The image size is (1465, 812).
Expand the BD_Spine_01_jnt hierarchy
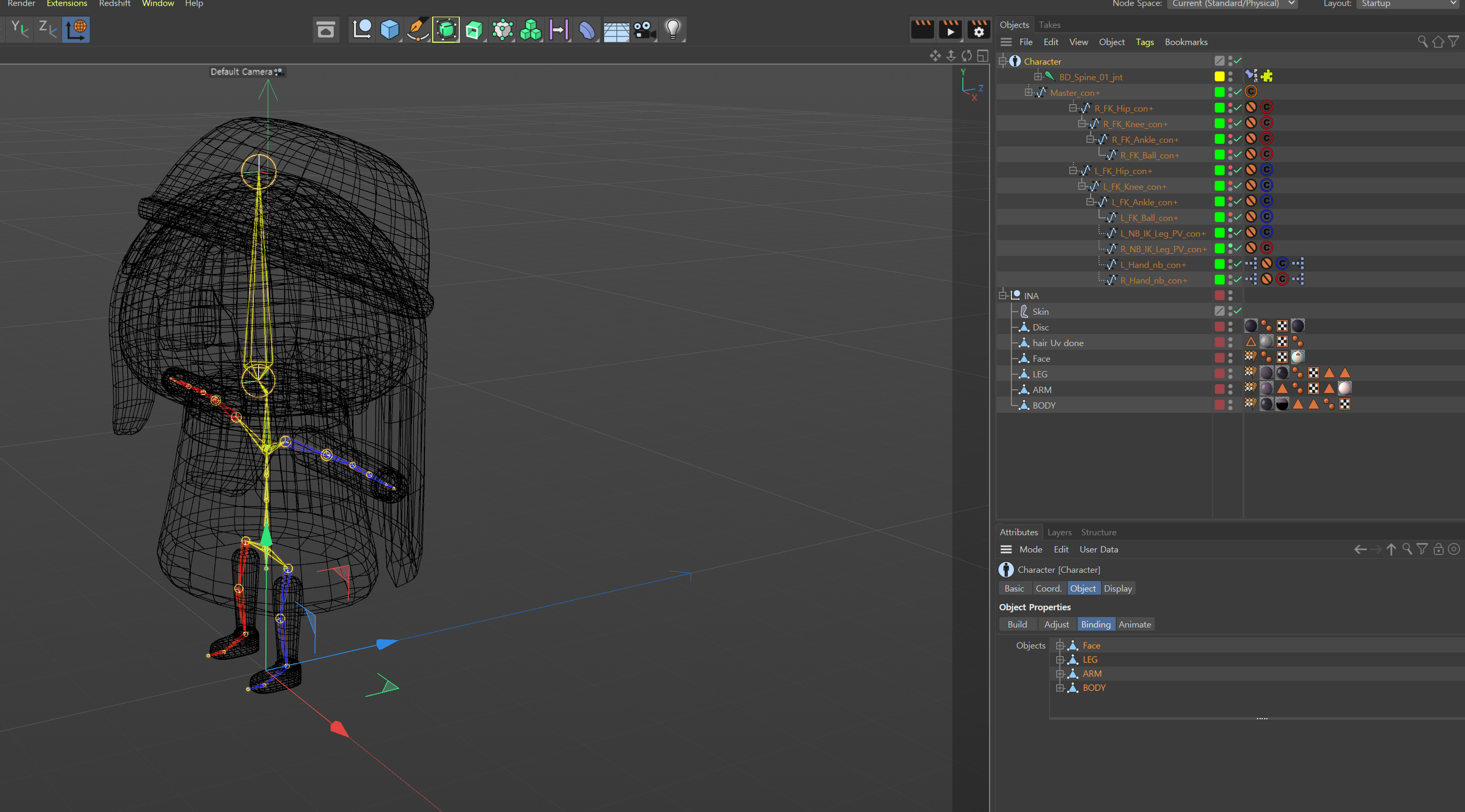[x=1038, y=77]
